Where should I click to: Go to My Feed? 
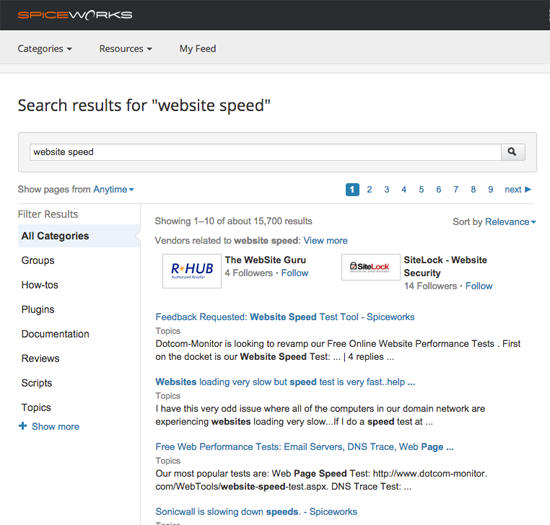click(197, 48)
